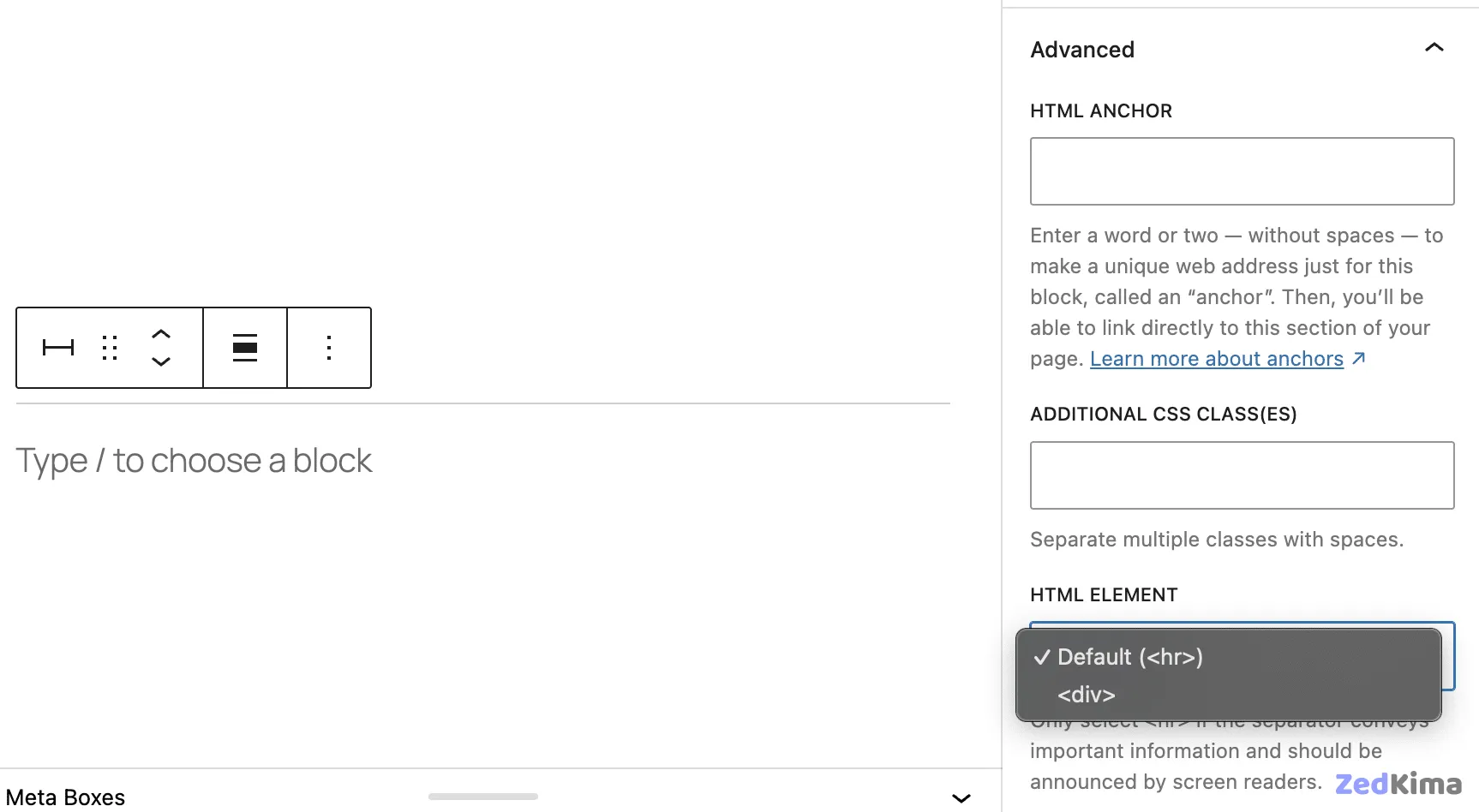Open the Advanced section header
The height and width of the screenshot is (812, 1479).
[x=1081, y=49]
